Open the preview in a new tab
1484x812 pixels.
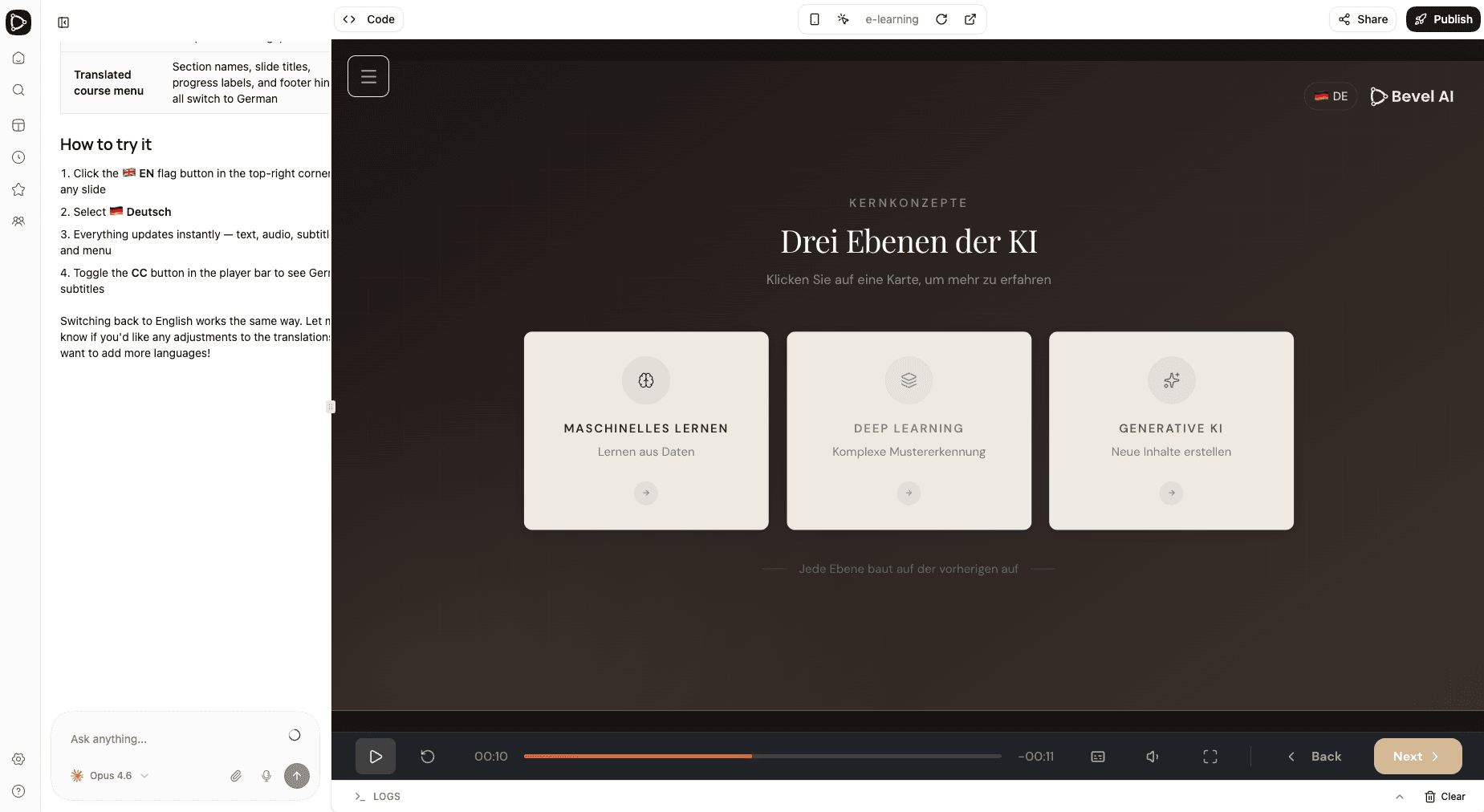click(x=971, y=18)
